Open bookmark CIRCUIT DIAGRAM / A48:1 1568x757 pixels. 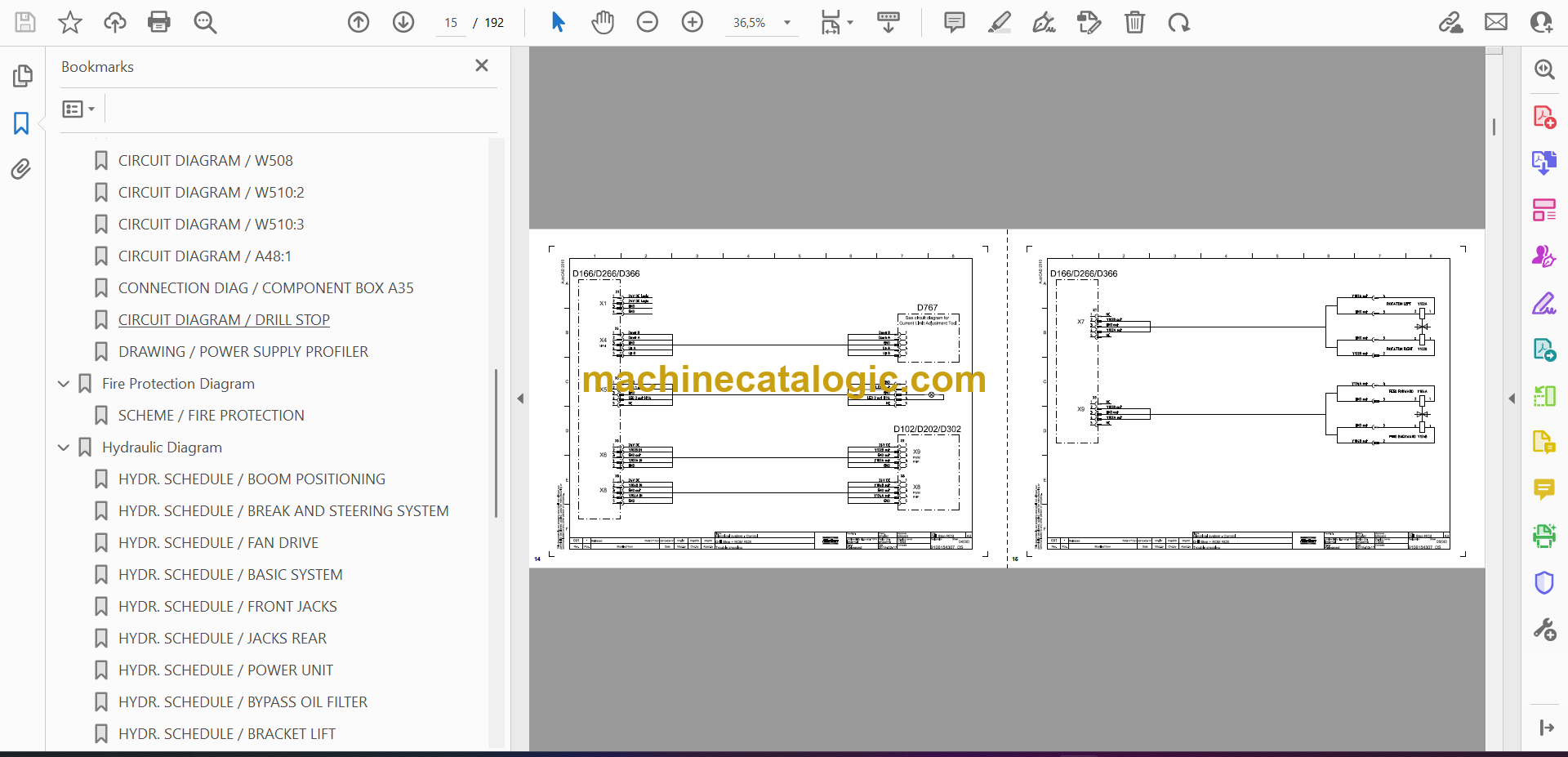[204, 256]
